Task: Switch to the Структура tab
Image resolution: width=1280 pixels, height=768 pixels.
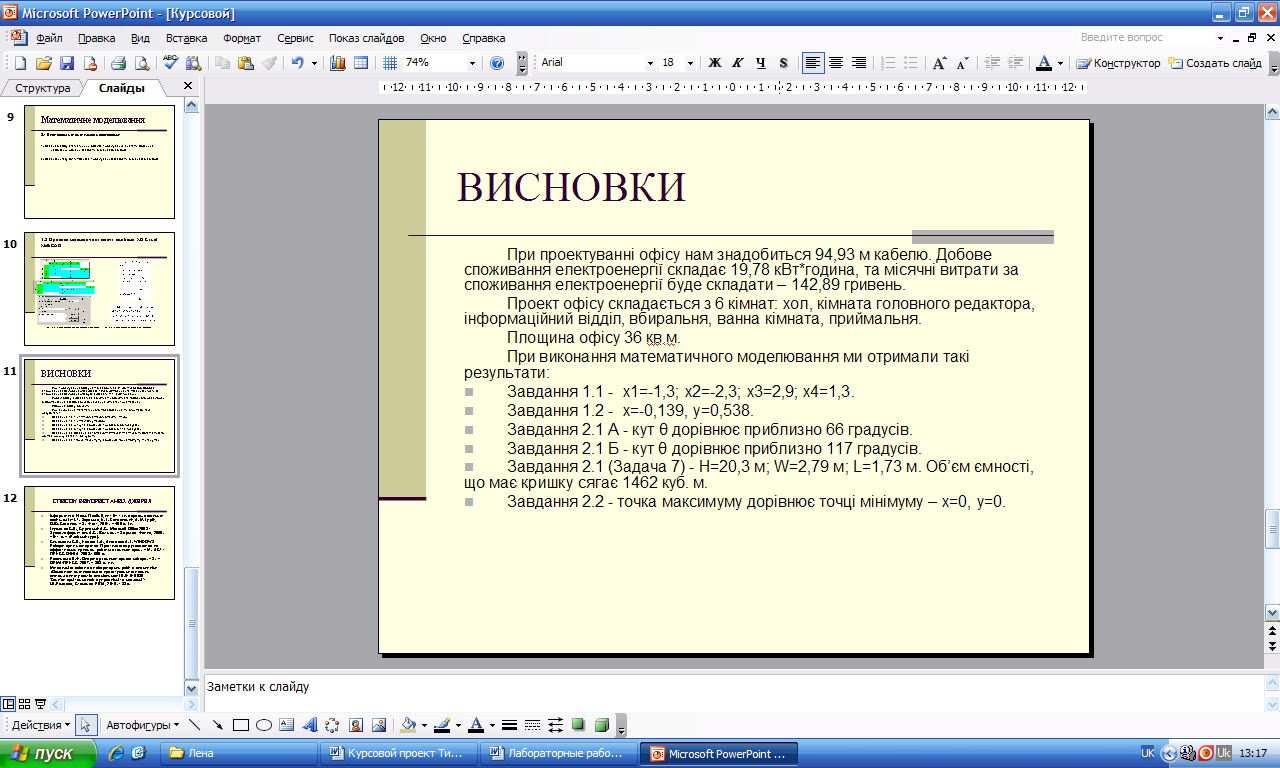Action: pyautogui.click(x=42, y=88)
